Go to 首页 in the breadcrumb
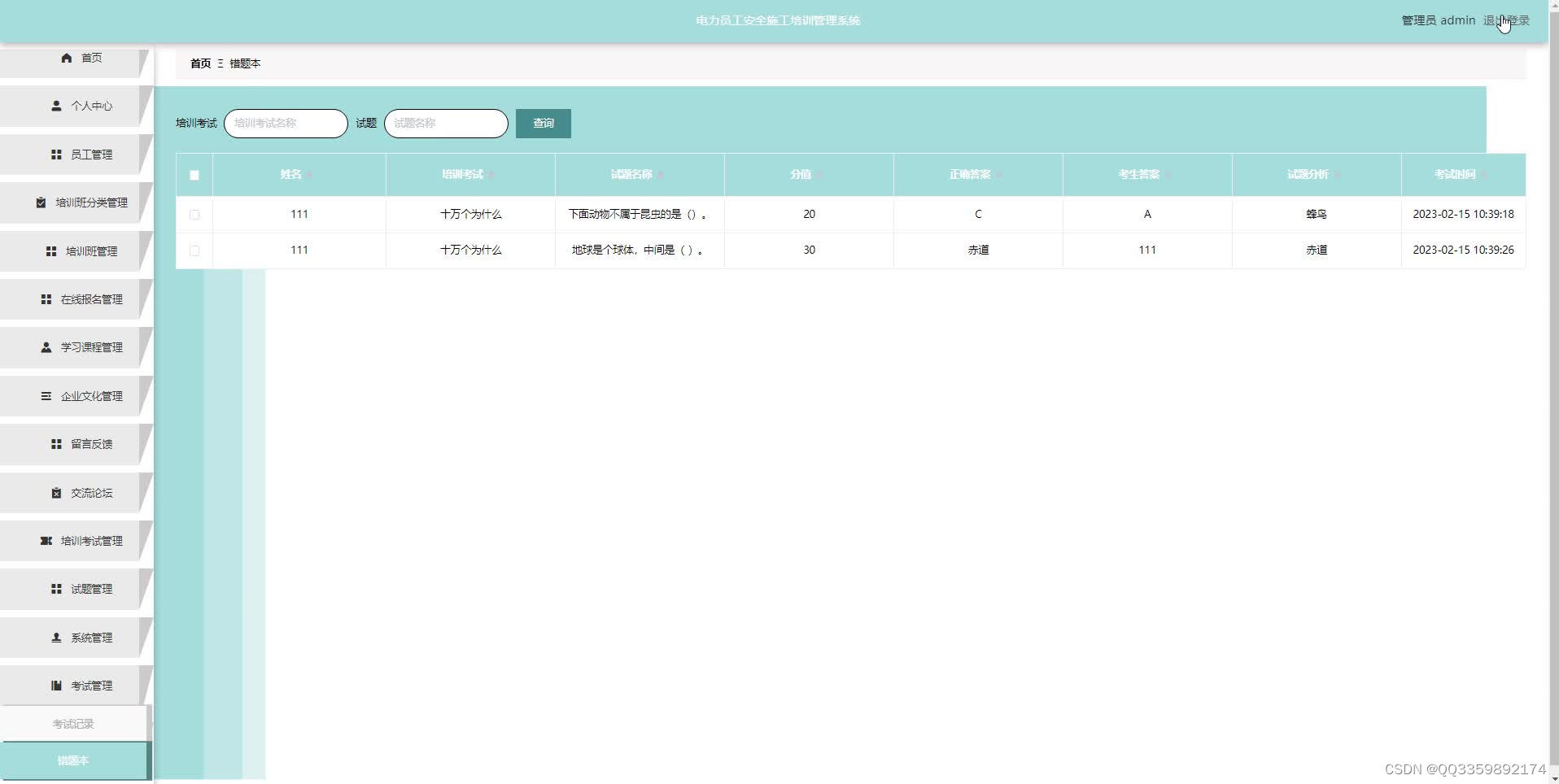Viewport: 1559px width, 784px height. (x=200, y=63)
